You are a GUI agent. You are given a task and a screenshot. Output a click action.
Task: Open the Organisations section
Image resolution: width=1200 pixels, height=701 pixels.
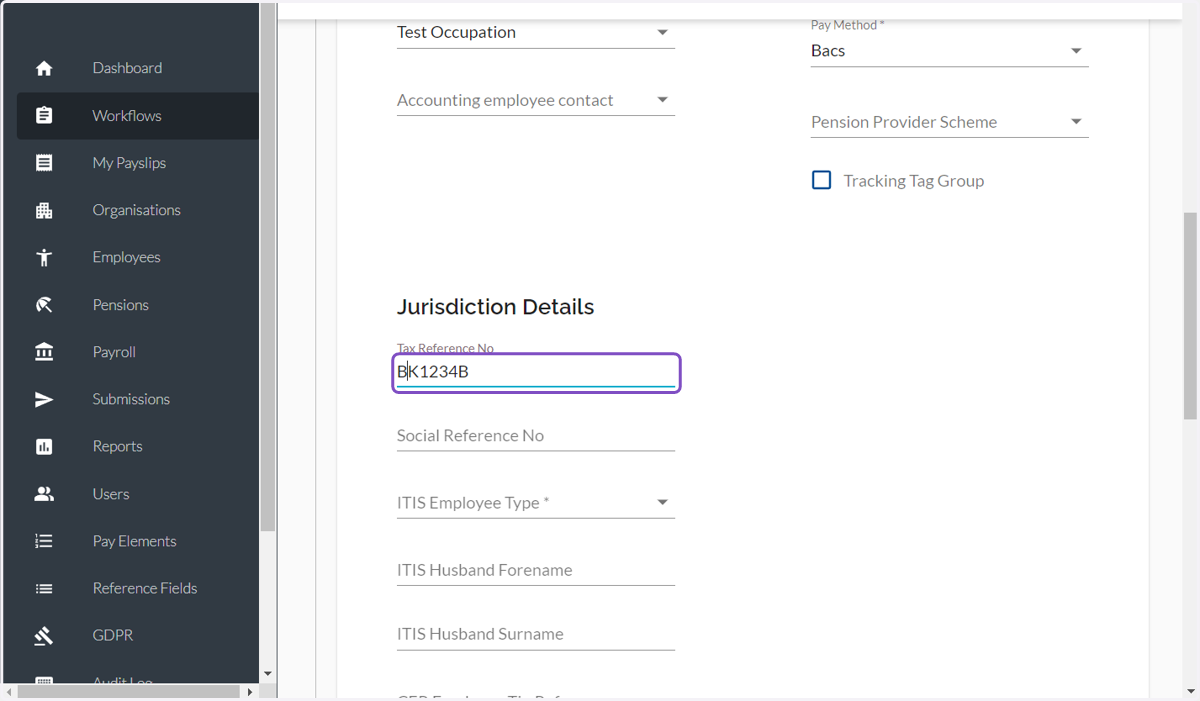138,210
